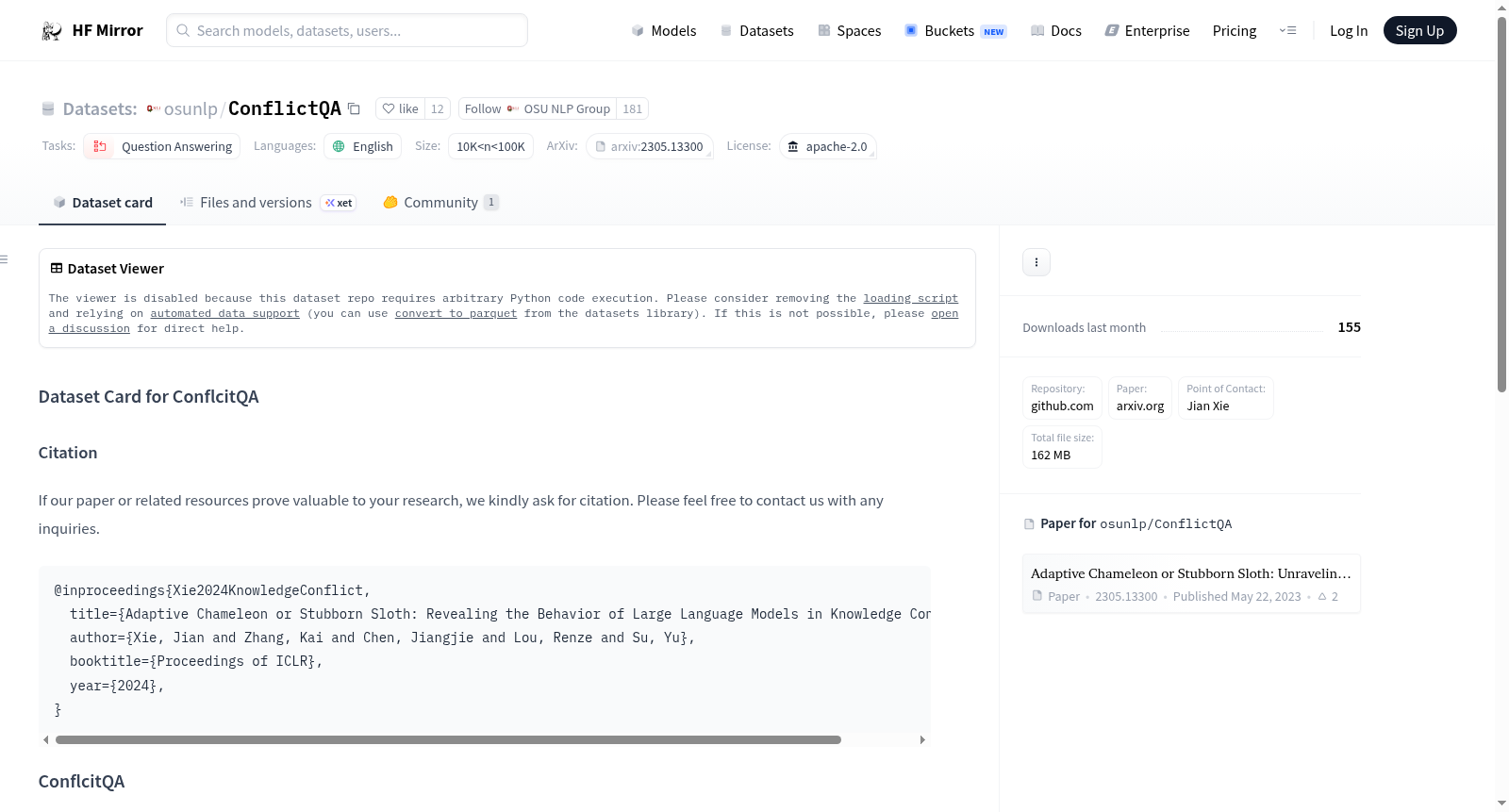
Task: Open the more navigation options menu icon
Action: point(1287,31)
